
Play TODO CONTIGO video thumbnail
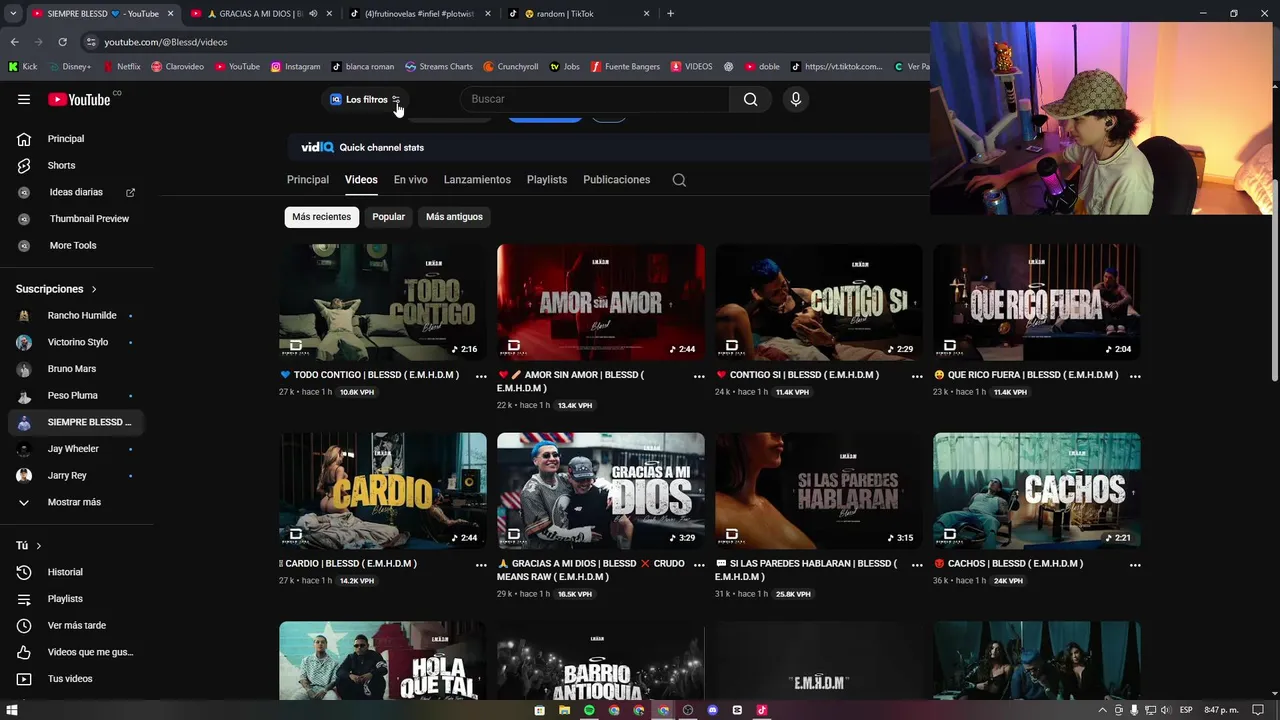383,302
